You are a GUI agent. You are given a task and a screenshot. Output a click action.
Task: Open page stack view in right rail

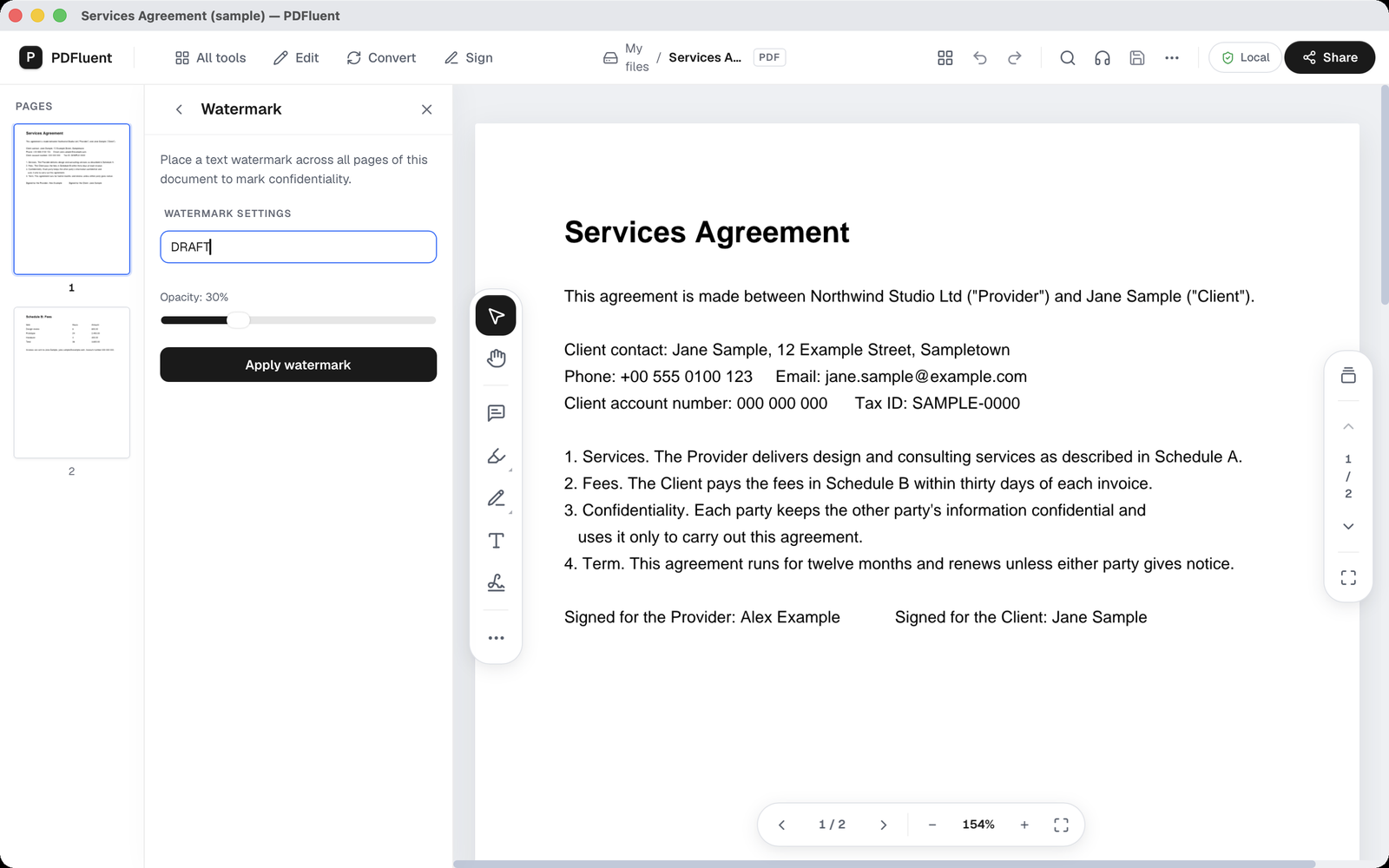point(1348,375)
